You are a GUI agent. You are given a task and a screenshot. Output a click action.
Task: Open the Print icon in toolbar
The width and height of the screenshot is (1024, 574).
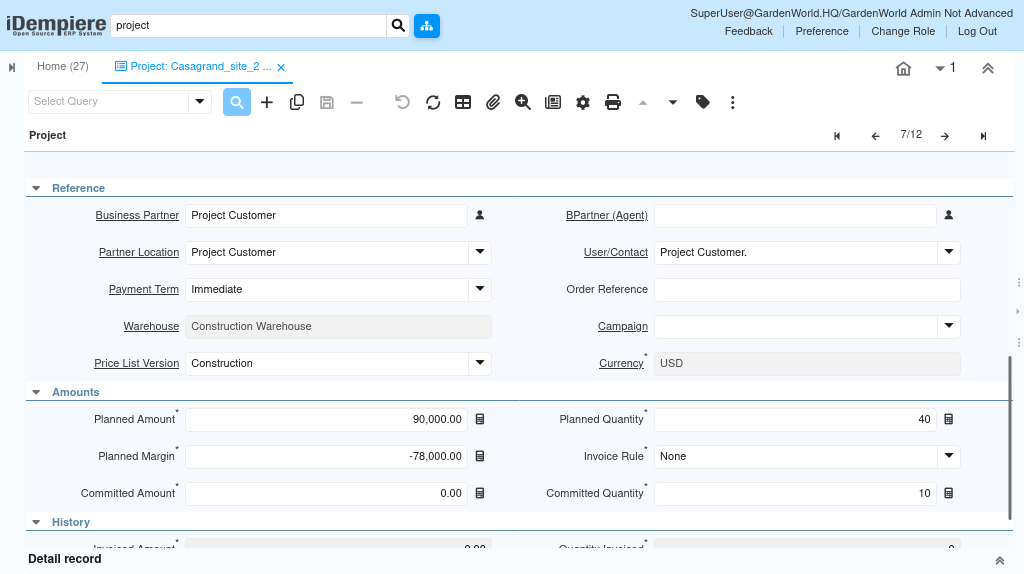pyautogui.click(x=613, y=102)
